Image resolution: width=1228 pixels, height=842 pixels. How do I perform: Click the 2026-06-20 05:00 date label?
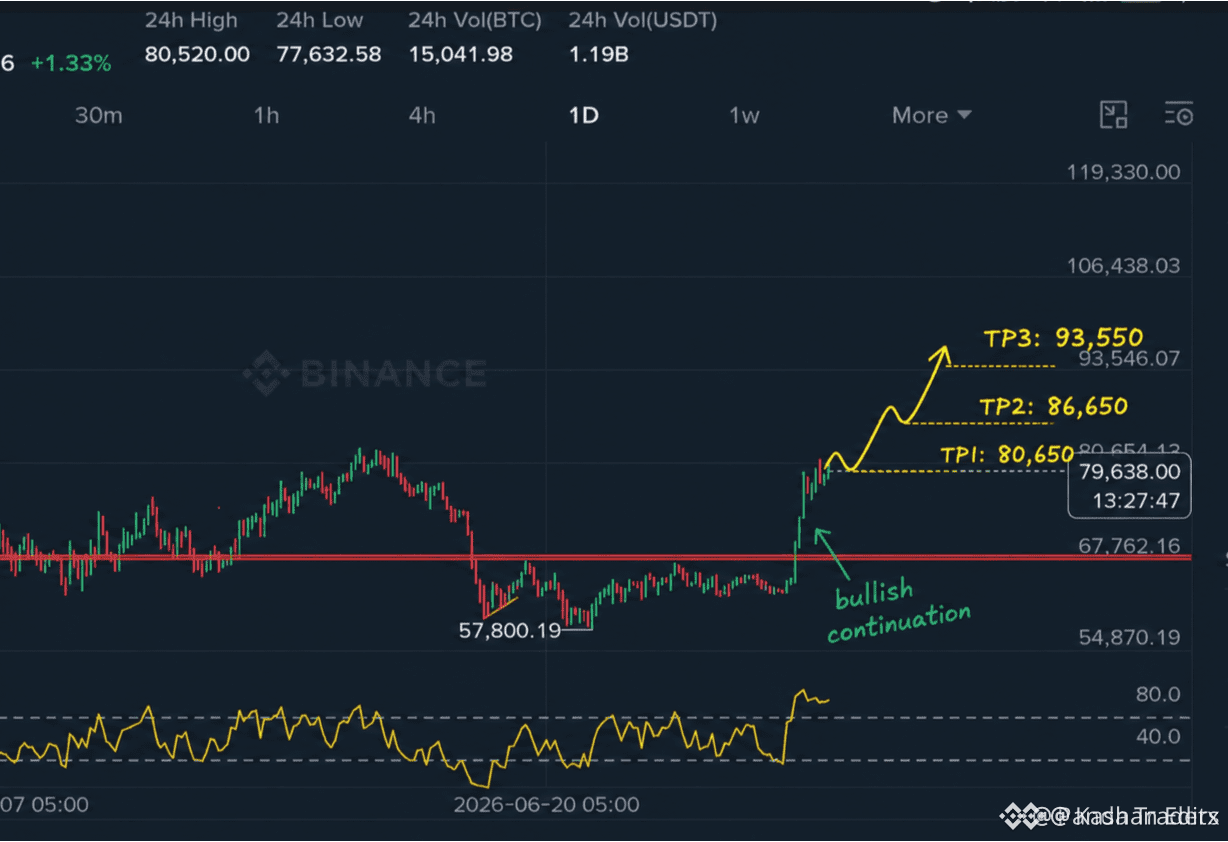546,804
